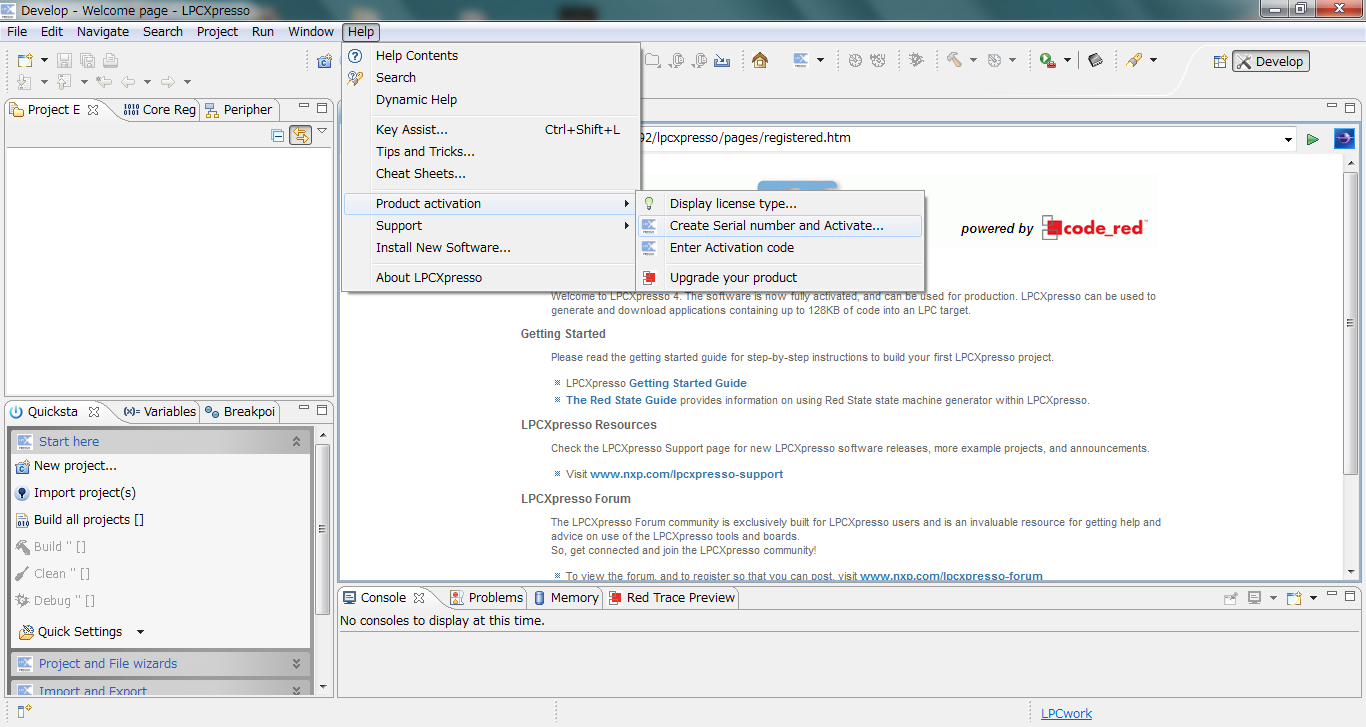Click the grayed Save toolbar icon

(x=65, y=61)
